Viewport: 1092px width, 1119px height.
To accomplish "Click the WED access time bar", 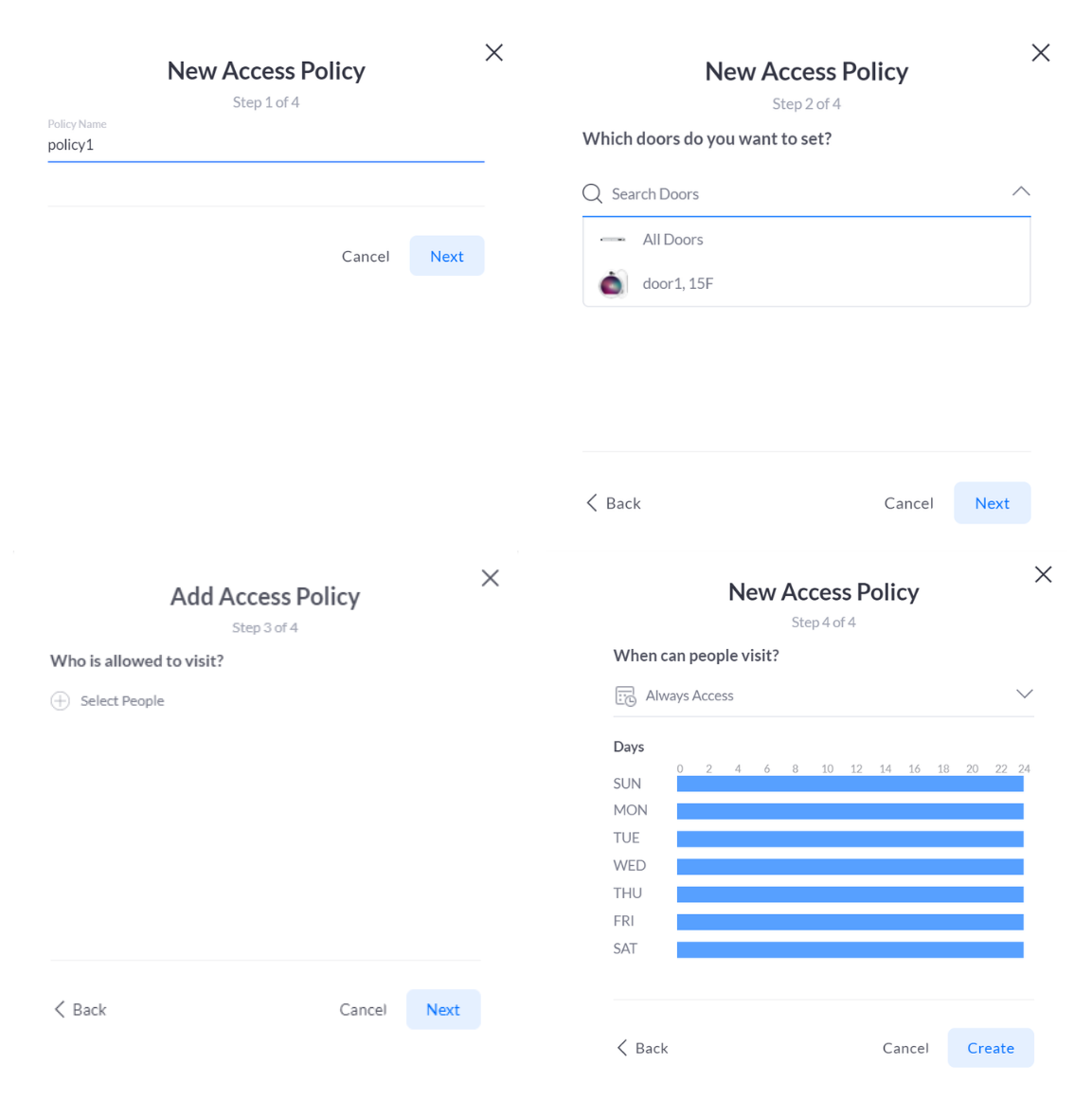I will pyautogui.click(x=850, y=866).
